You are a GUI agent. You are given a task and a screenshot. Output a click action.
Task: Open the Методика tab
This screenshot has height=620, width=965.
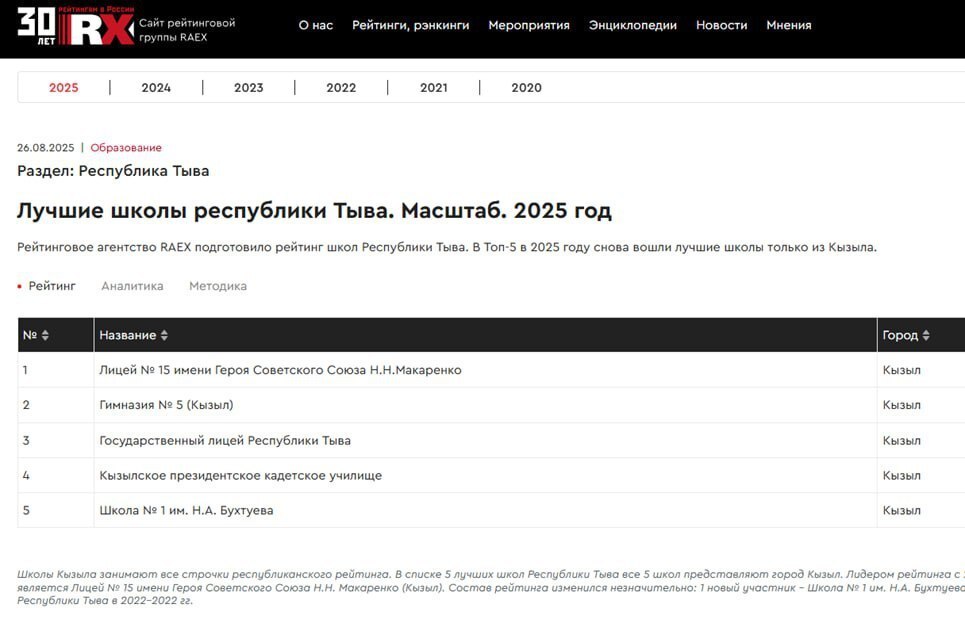218,286
